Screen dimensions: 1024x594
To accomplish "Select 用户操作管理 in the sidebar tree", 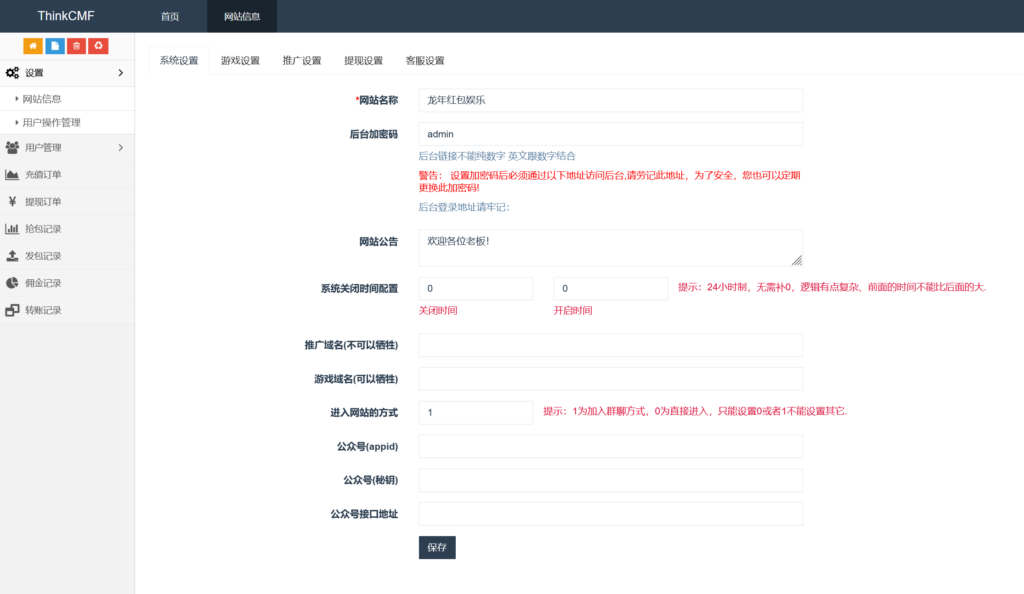I will (51, 122).
